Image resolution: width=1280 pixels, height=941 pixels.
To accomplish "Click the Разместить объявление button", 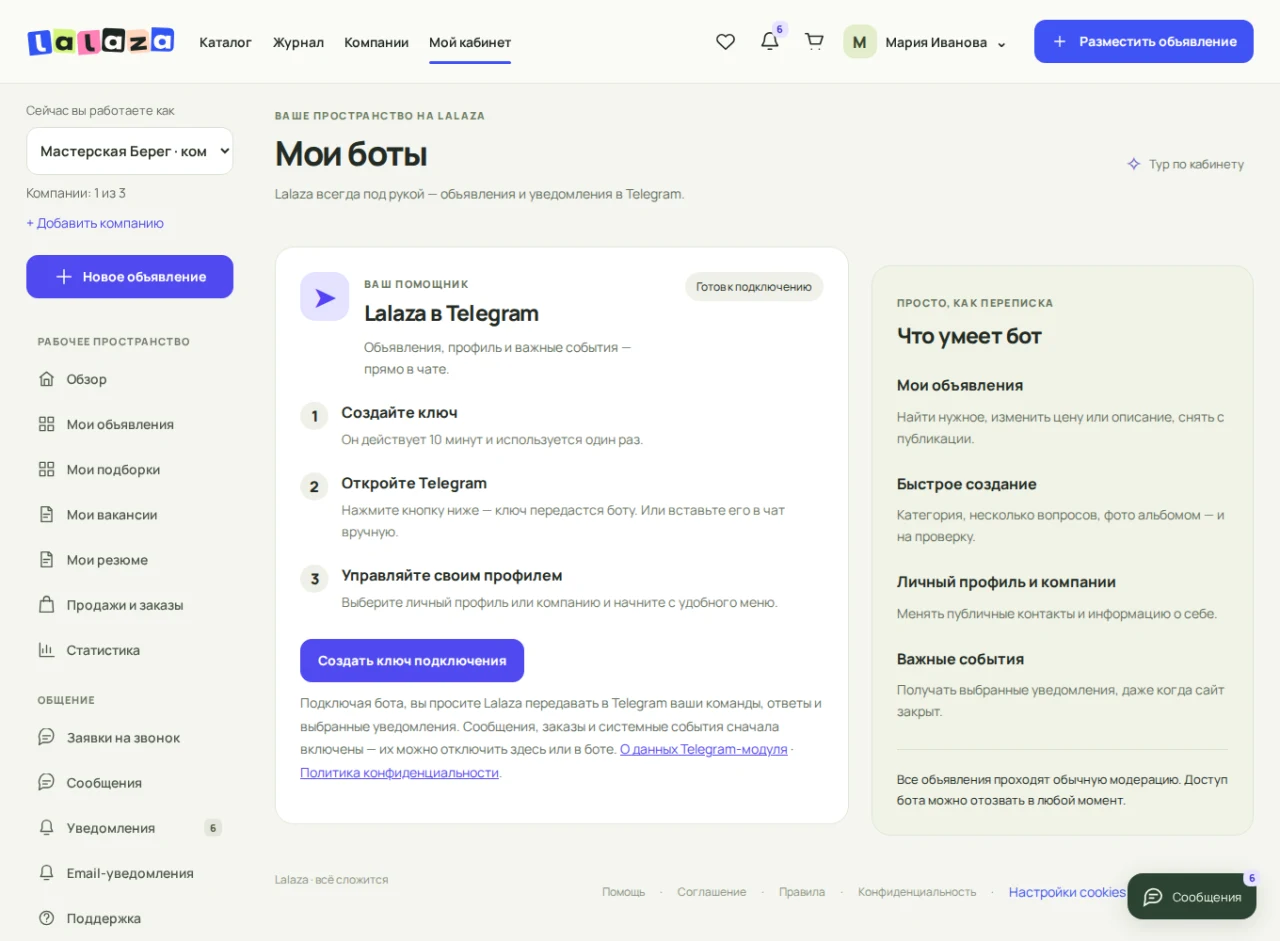I will click(1144, 42).
